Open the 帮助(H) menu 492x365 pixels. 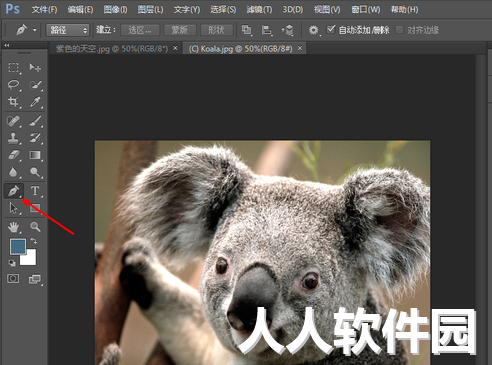tap(404, 9)
